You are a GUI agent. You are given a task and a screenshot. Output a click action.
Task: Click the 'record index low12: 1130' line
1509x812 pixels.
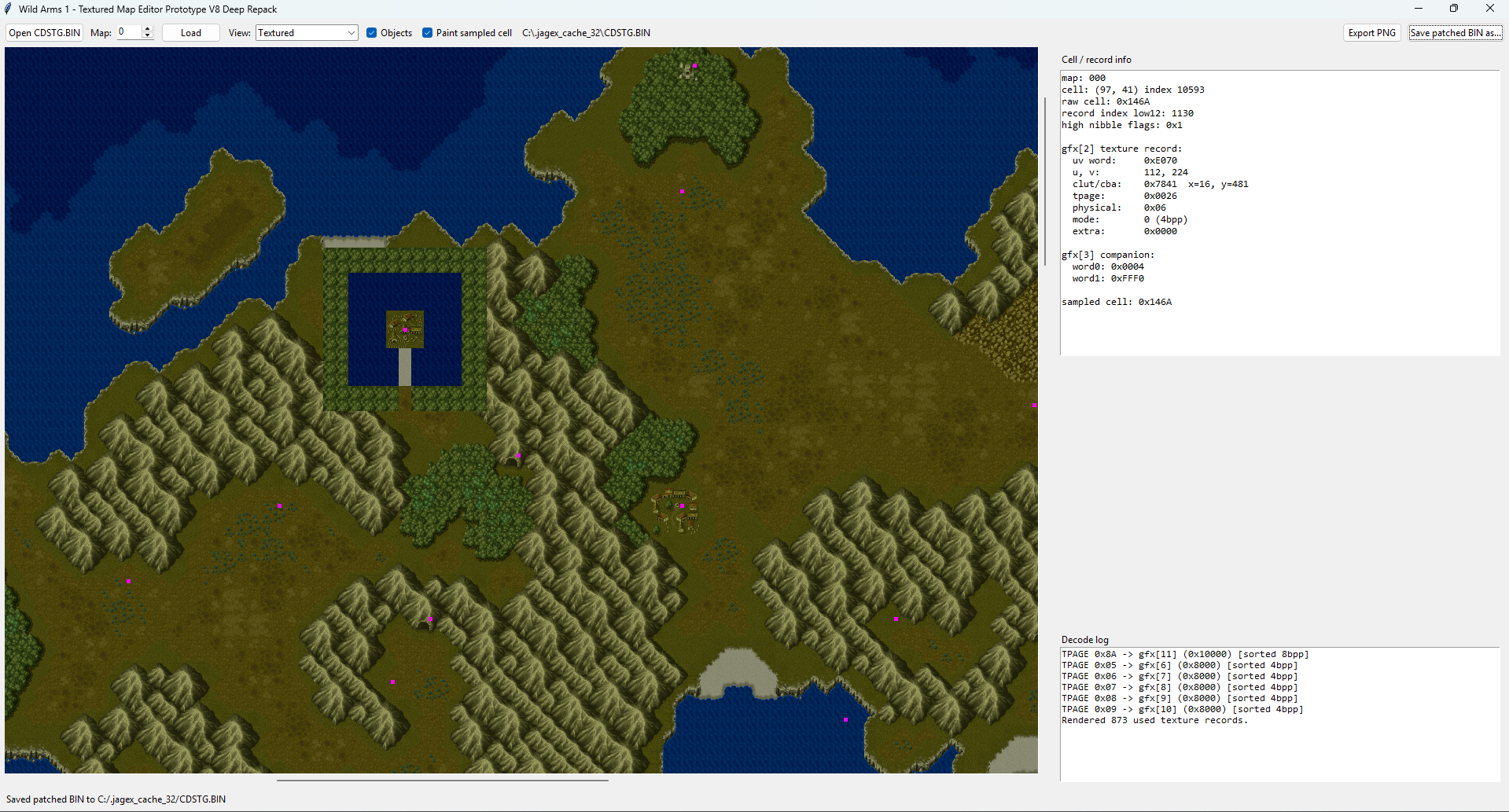(1128, 113)
